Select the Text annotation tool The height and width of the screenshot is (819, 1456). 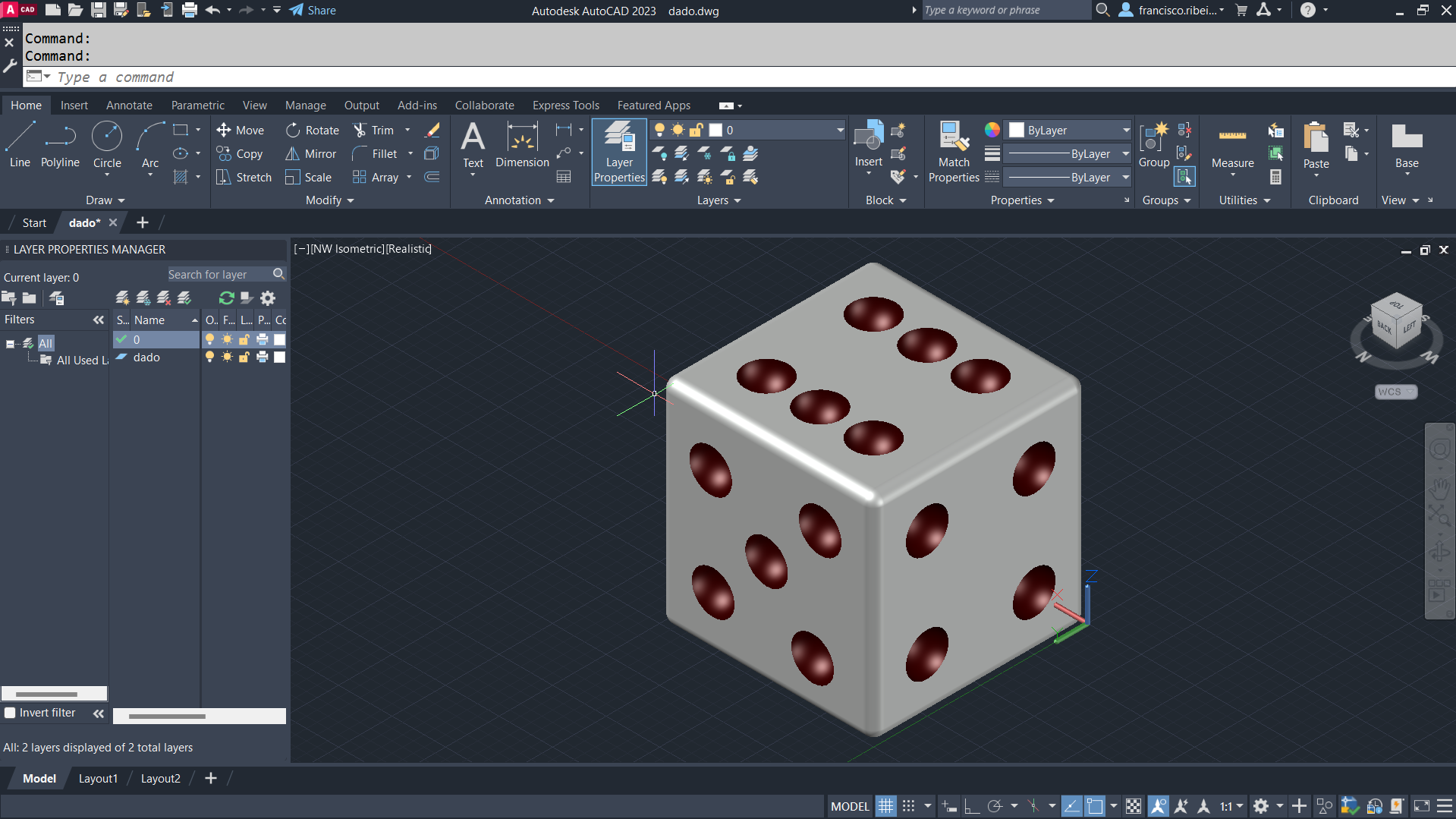click(x=473, y=145)
